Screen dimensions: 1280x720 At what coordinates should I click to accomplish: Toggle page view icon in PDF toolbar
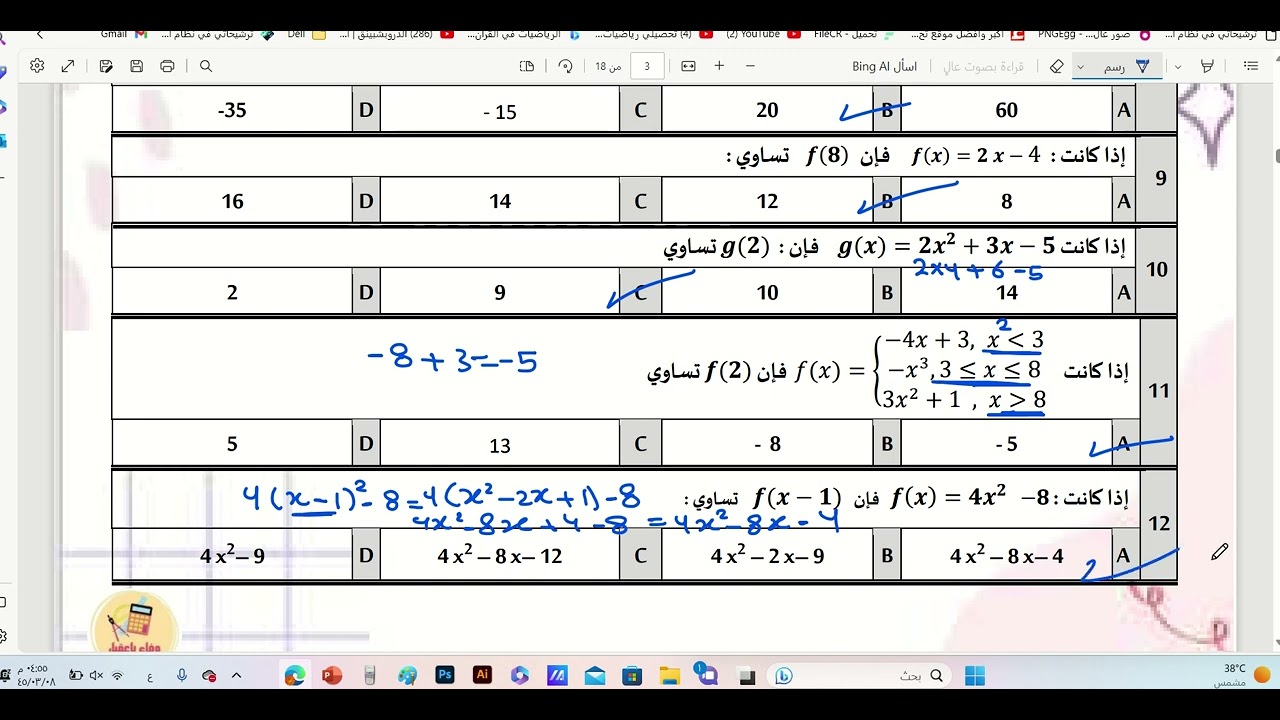[x=527, y=66]
